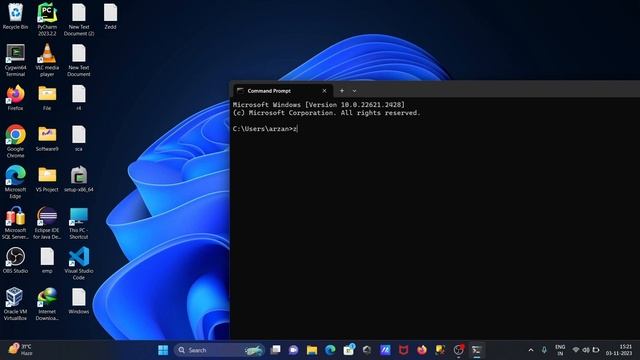The image size is (640, 360).
Task: Expand the terminal profile dropdown arrow
Action: coord(354,91)
